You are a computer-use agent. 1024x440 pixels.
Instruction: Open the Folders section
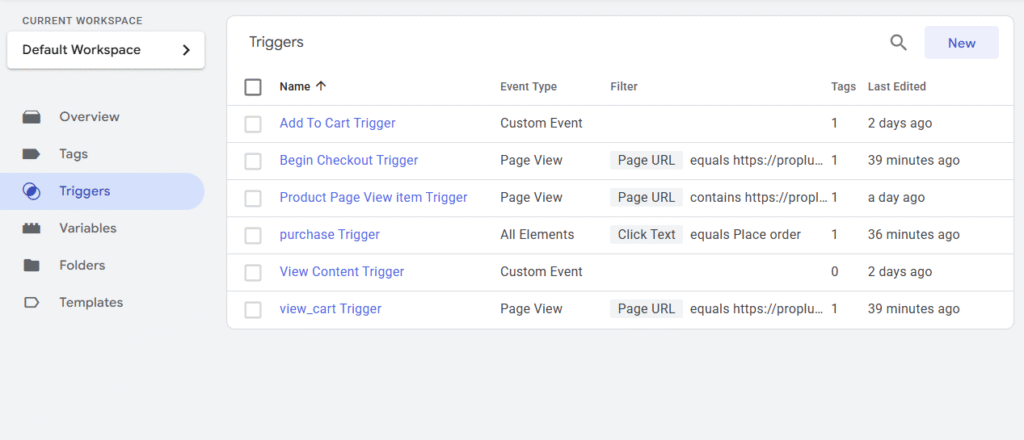[102, 266]
